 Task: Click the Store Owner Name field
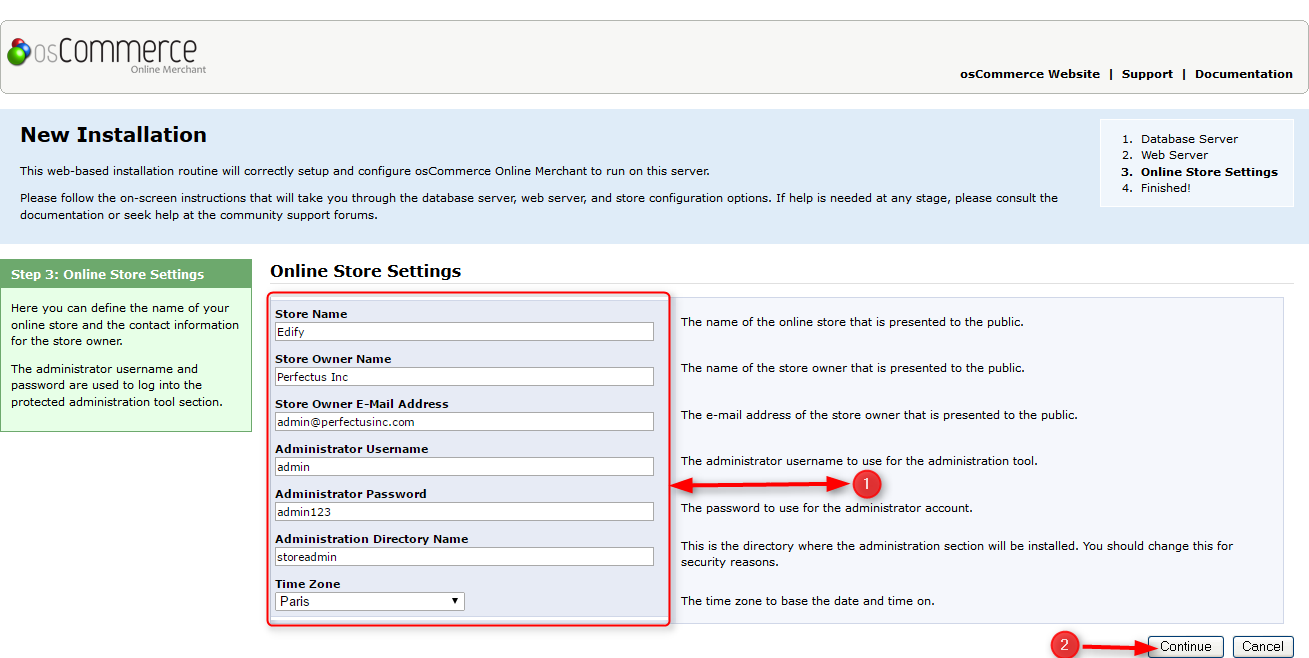point(464,376)
